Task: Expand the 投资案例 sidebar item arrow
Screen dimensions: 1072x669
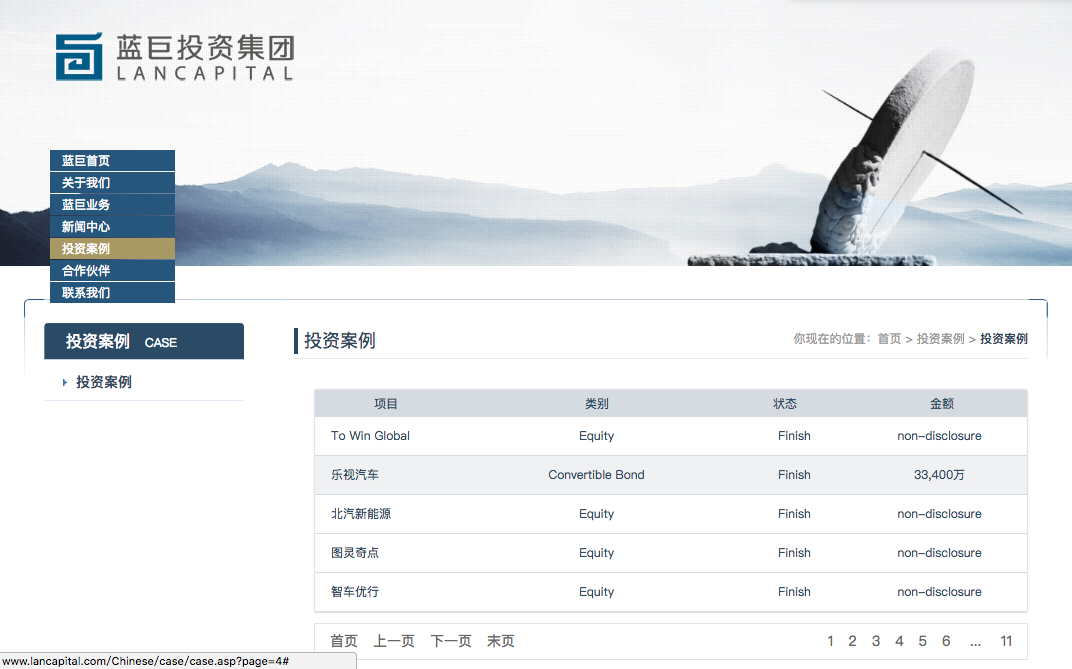Action: pyautogui.click(x=65, y=383)
